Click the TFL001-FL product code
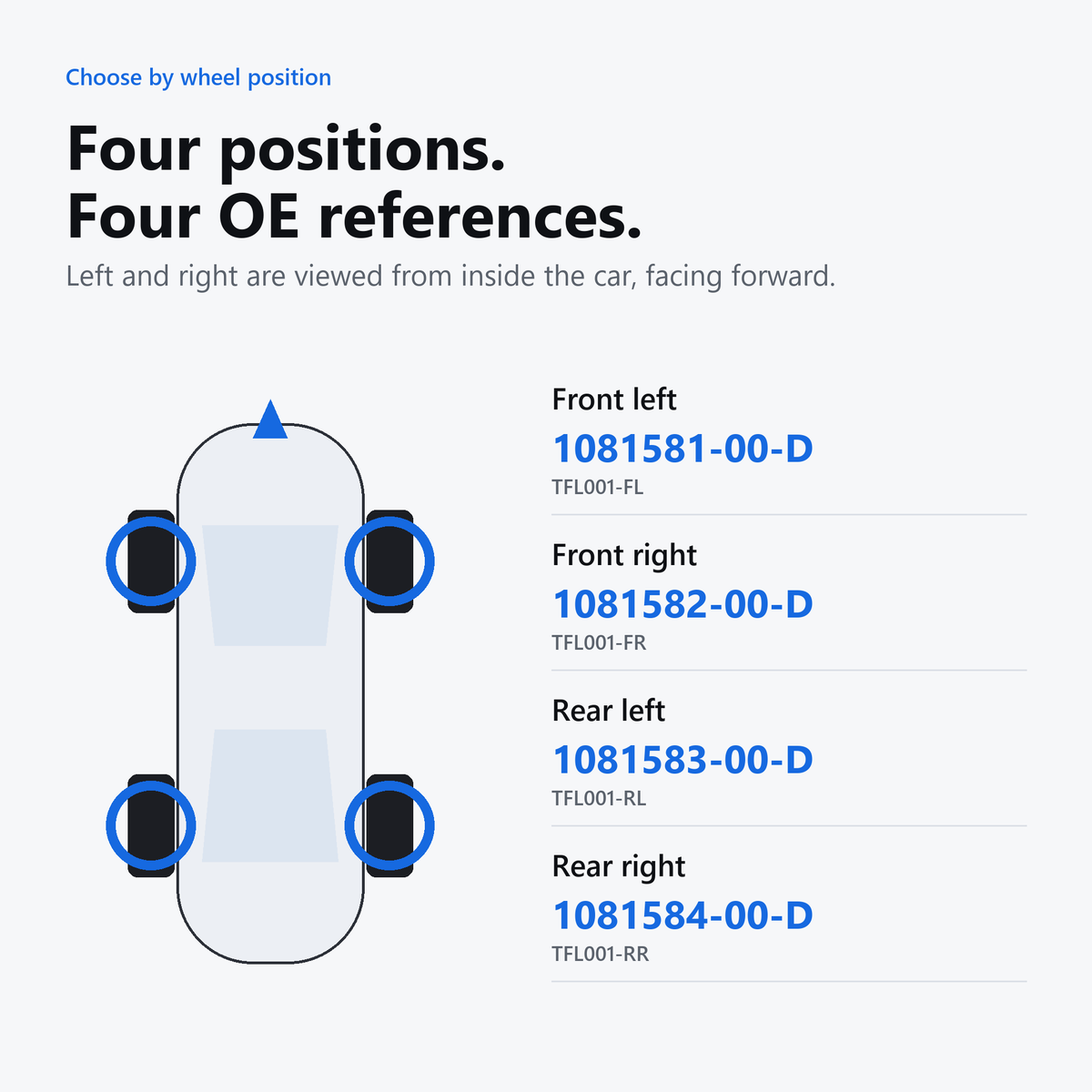Screen dimensions: 1092x1092 [x=598, y=487]
